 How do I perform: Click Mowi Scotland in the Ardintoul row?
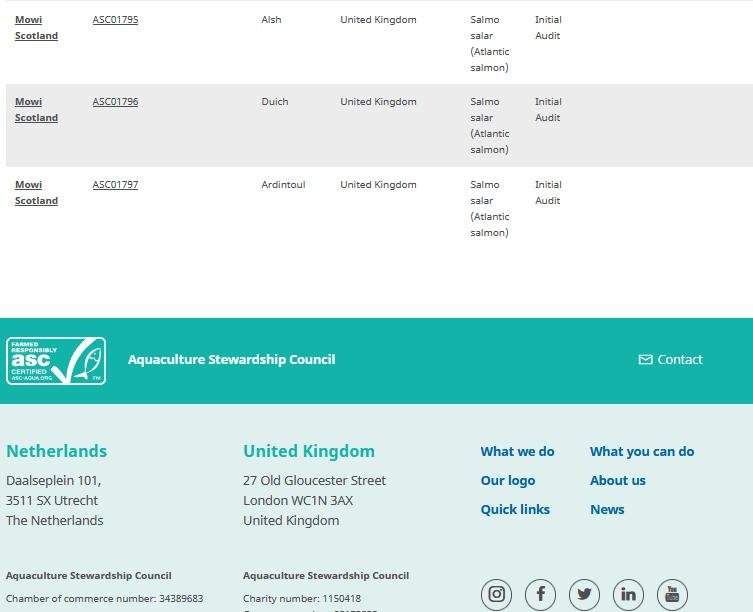(36, 193)
